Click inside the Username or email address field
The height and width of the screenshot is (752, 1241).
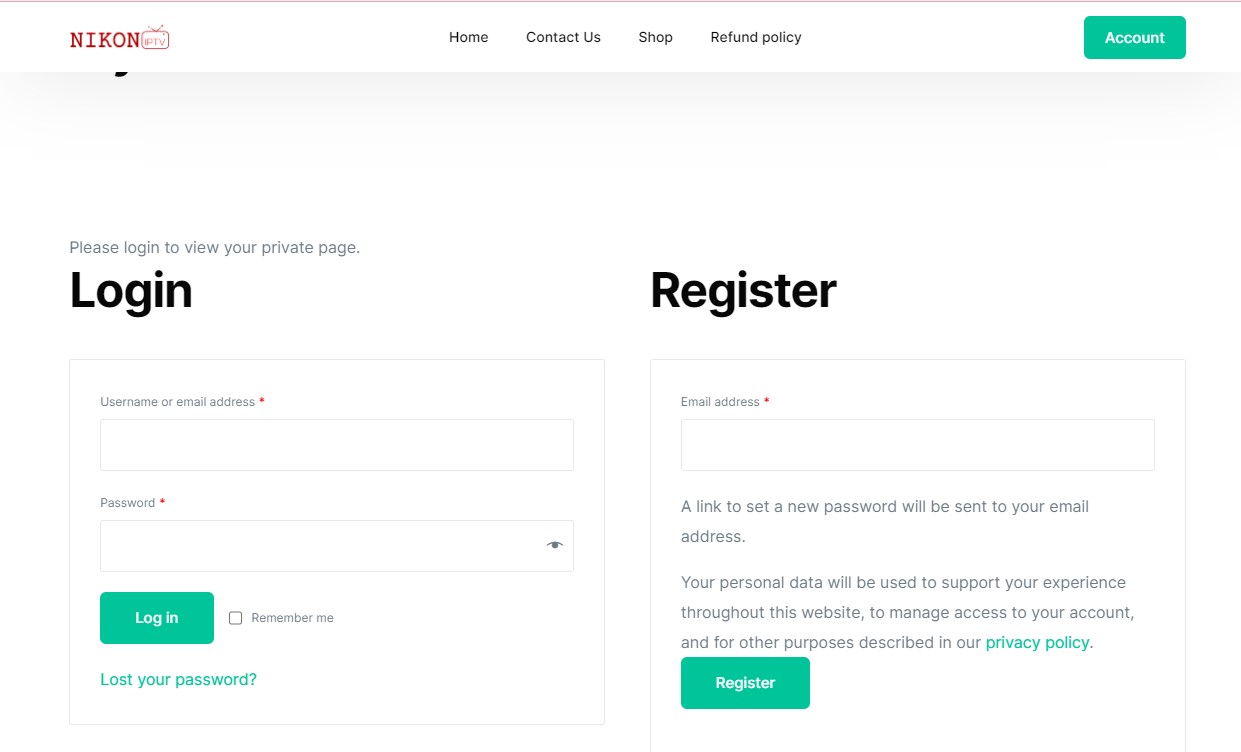[x=336, y=444]
